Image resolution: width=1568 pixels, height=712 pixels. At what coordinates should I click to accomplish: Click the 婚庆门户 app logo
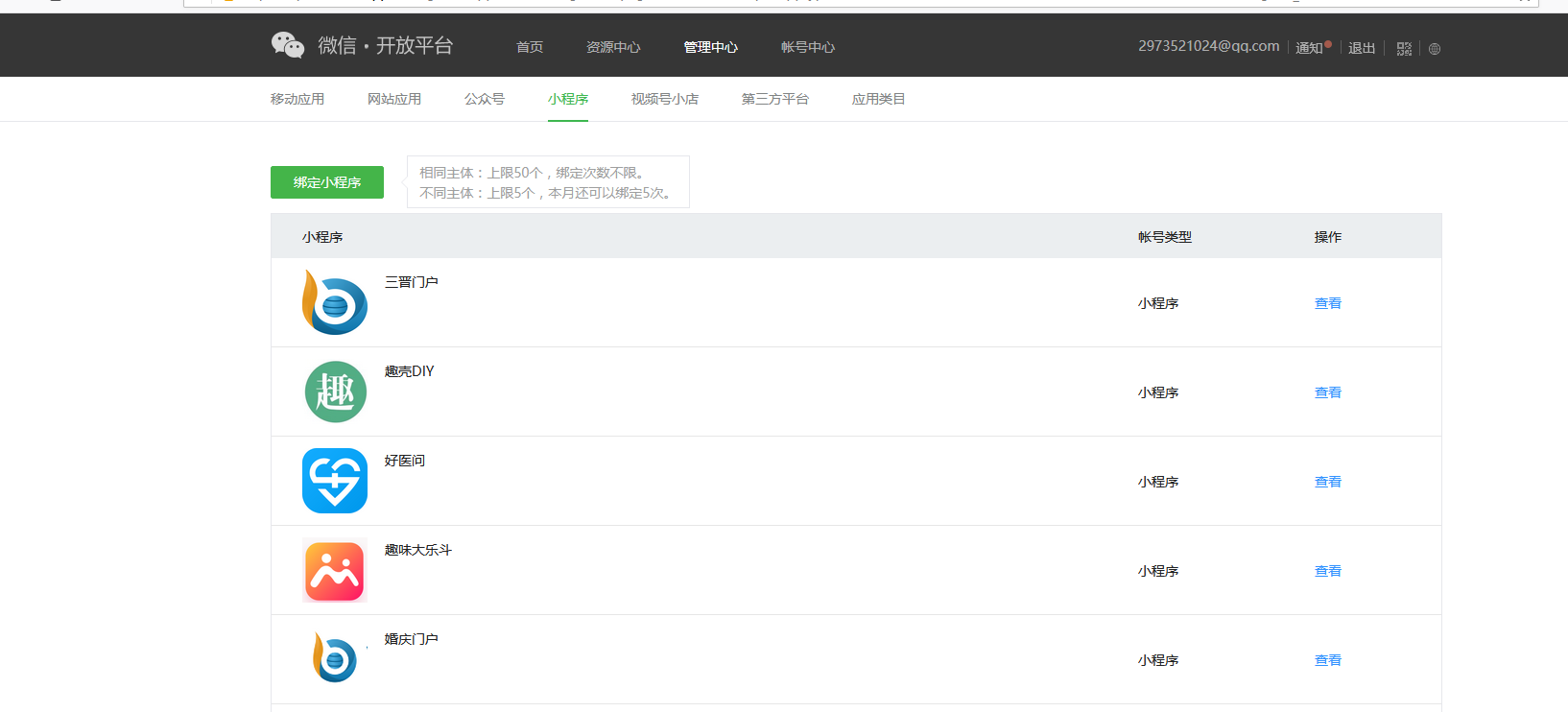tap(335, 658)
